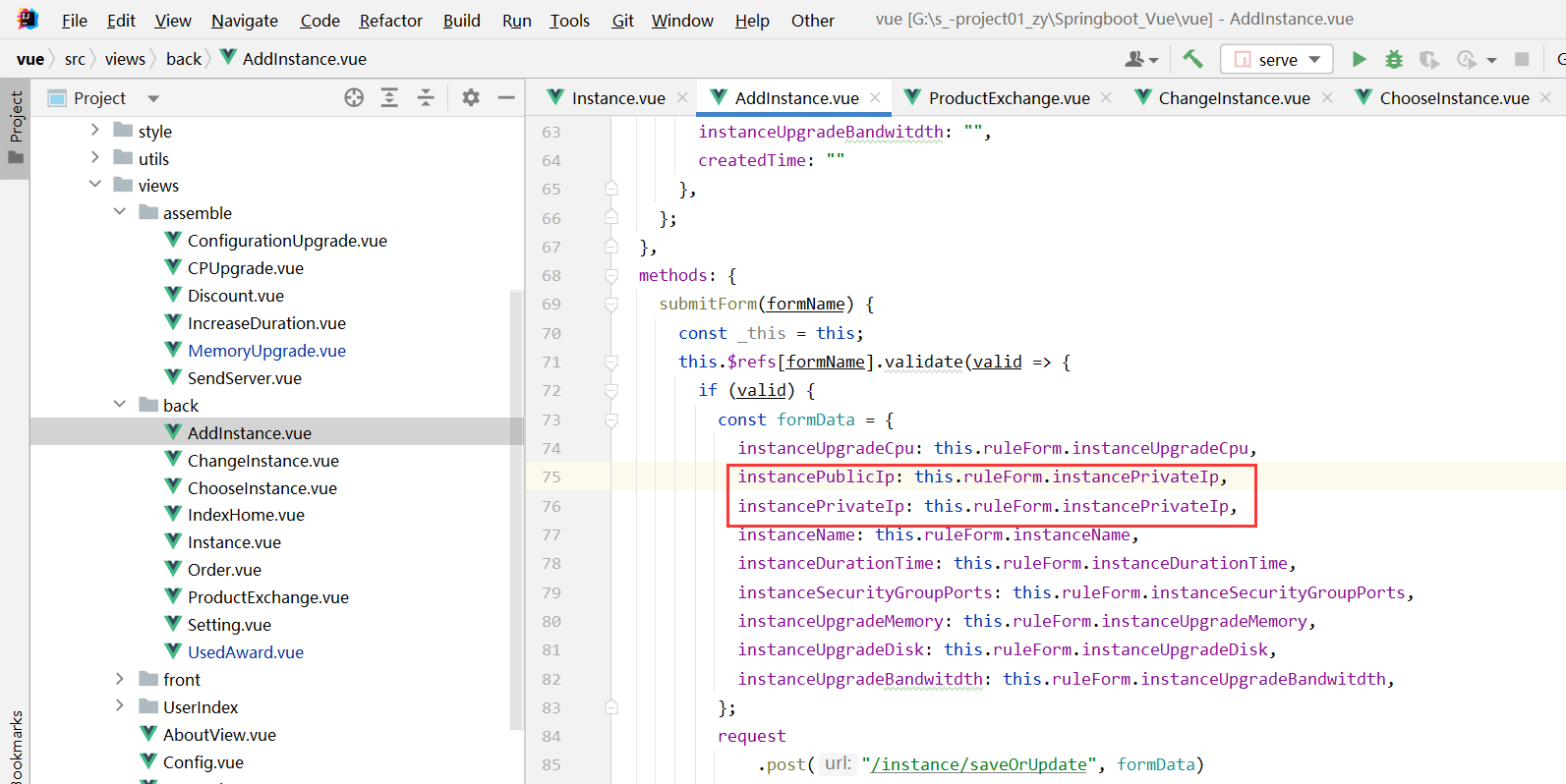Open ConfigurationUpgrade.vue in the project tree
Image resolution: width=1566 pixels, height=784 pixels.
click(x=287, y=241)
